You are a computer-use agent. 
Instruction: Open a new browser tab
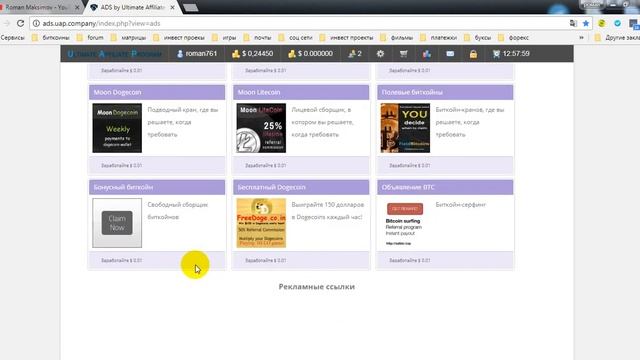(191, 7)
